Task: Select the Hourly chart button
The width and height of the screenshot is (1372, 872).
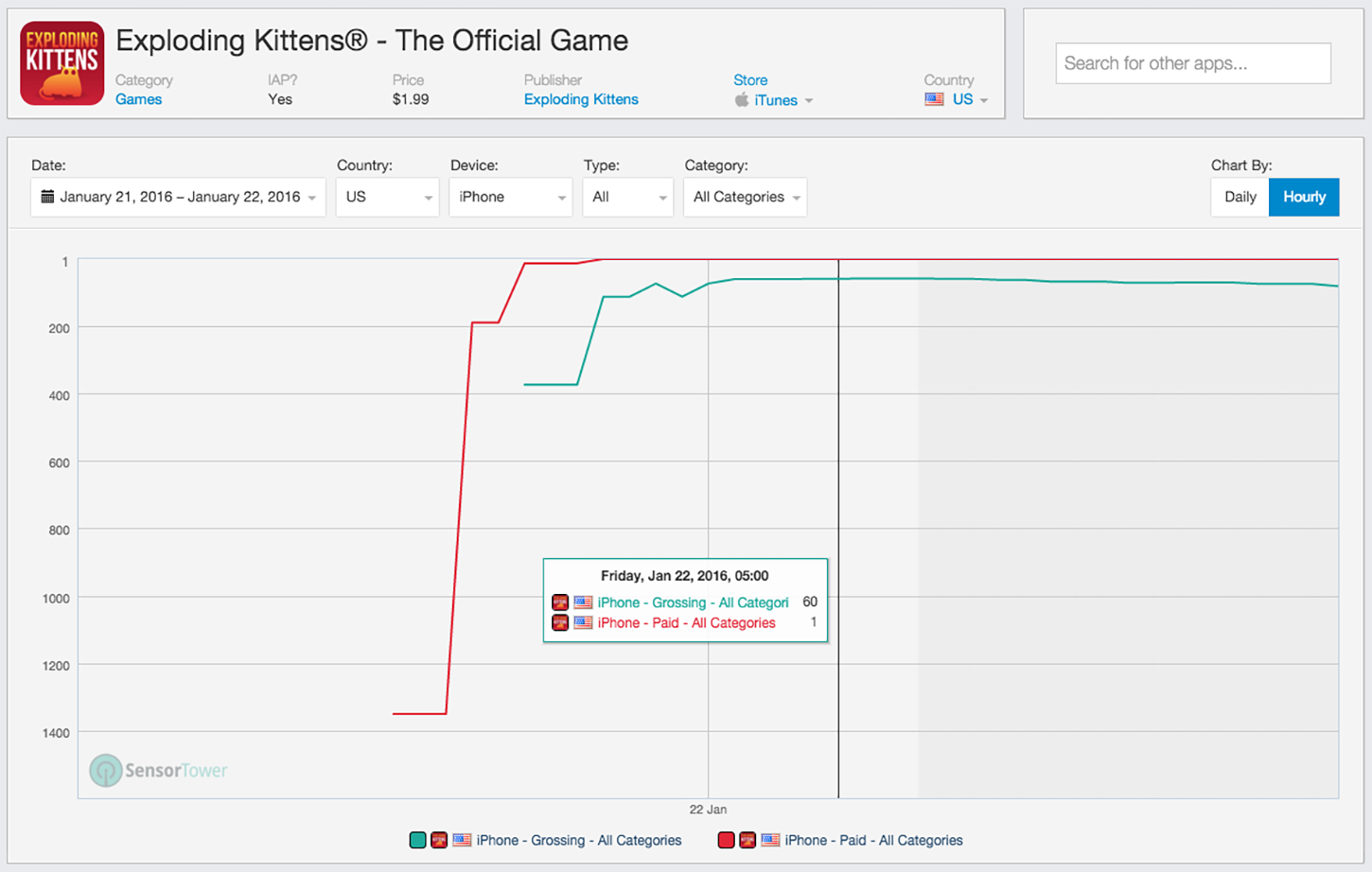Action: (x=1304, y=197)
